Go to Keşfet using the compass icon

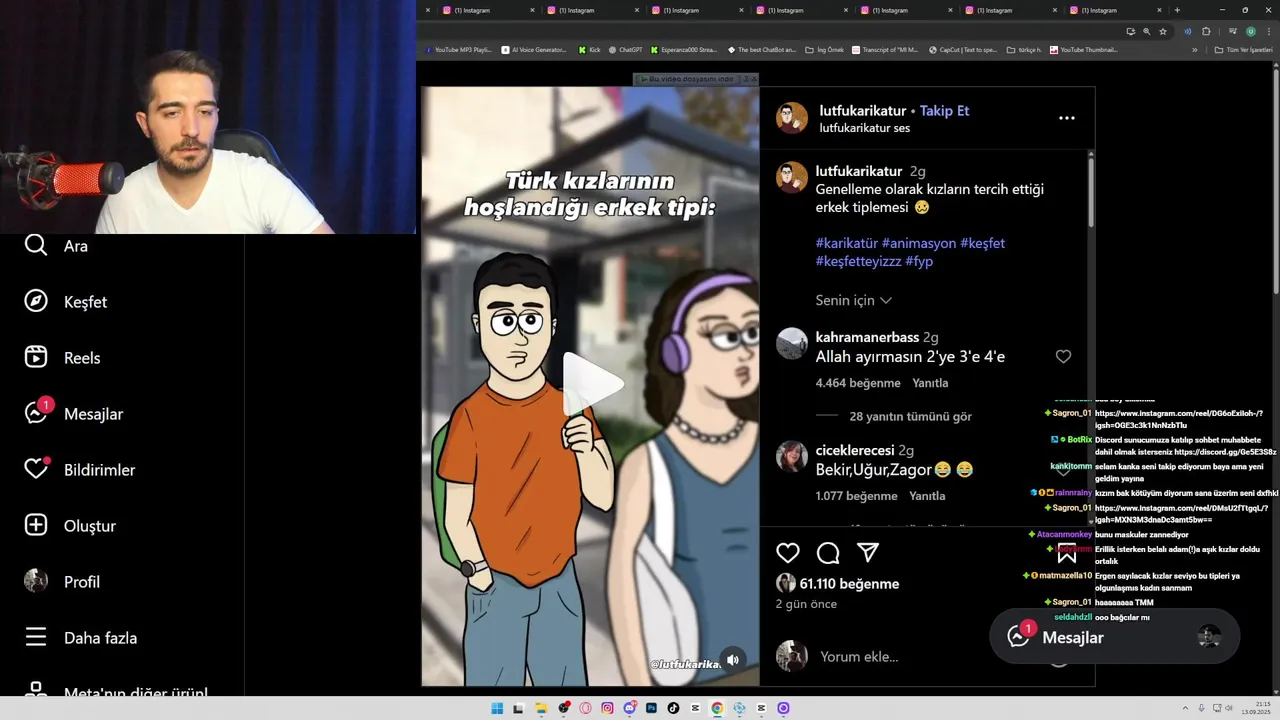[x=36, y=301]
